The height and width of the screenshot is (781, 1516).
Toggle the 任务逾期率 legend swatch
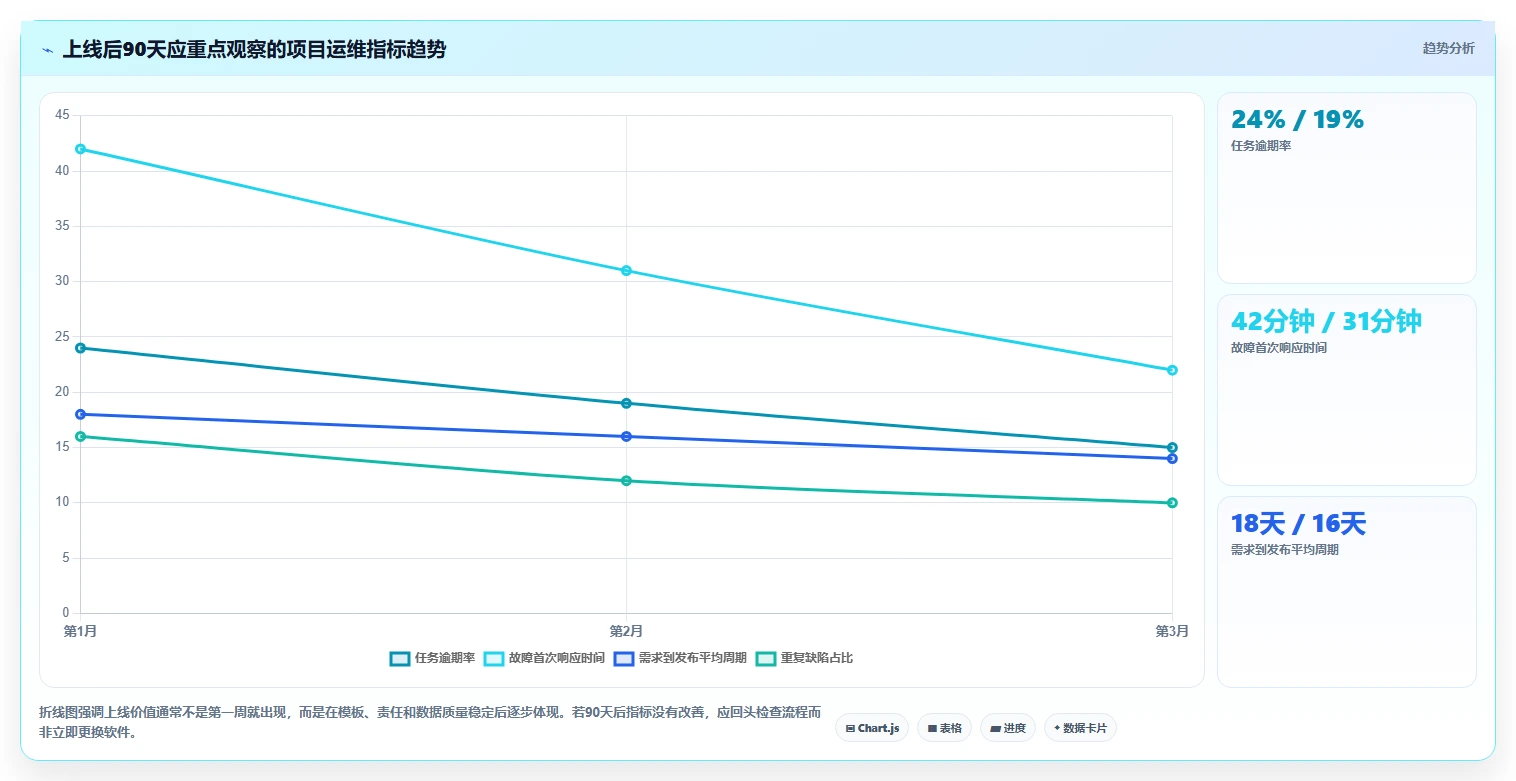400,658
